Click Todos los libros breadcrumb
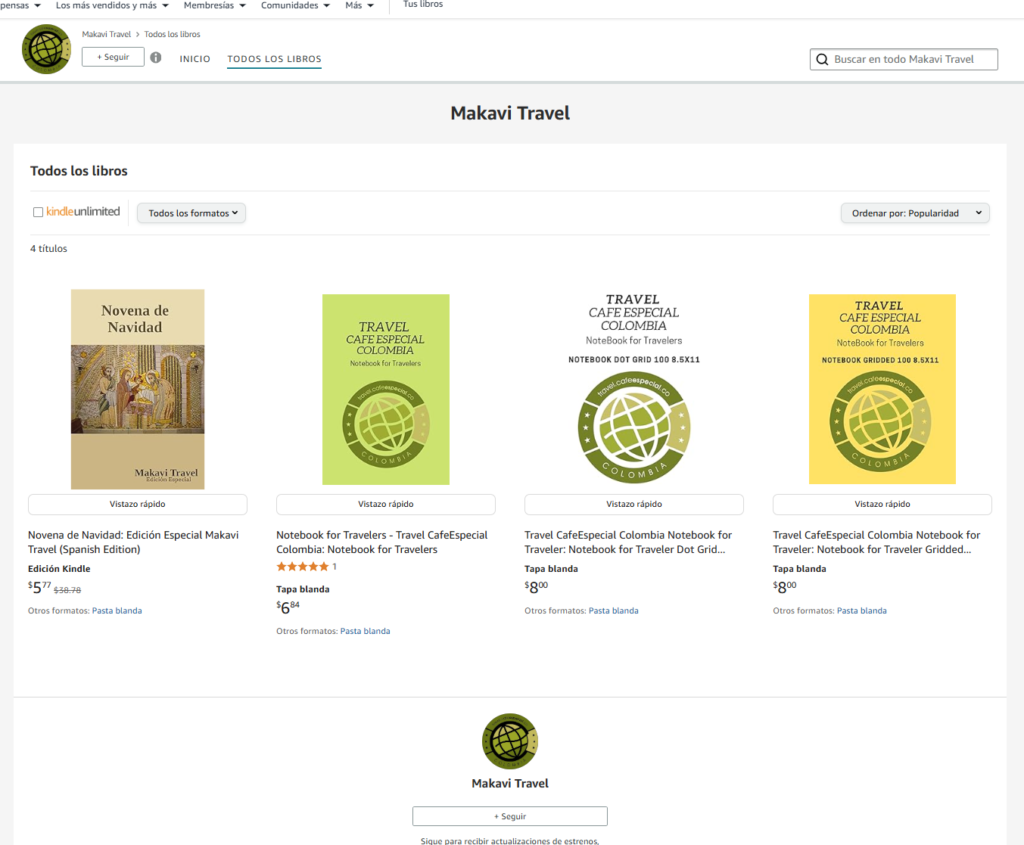This screenshot has height=845, width=1024. tap(172, 34)
